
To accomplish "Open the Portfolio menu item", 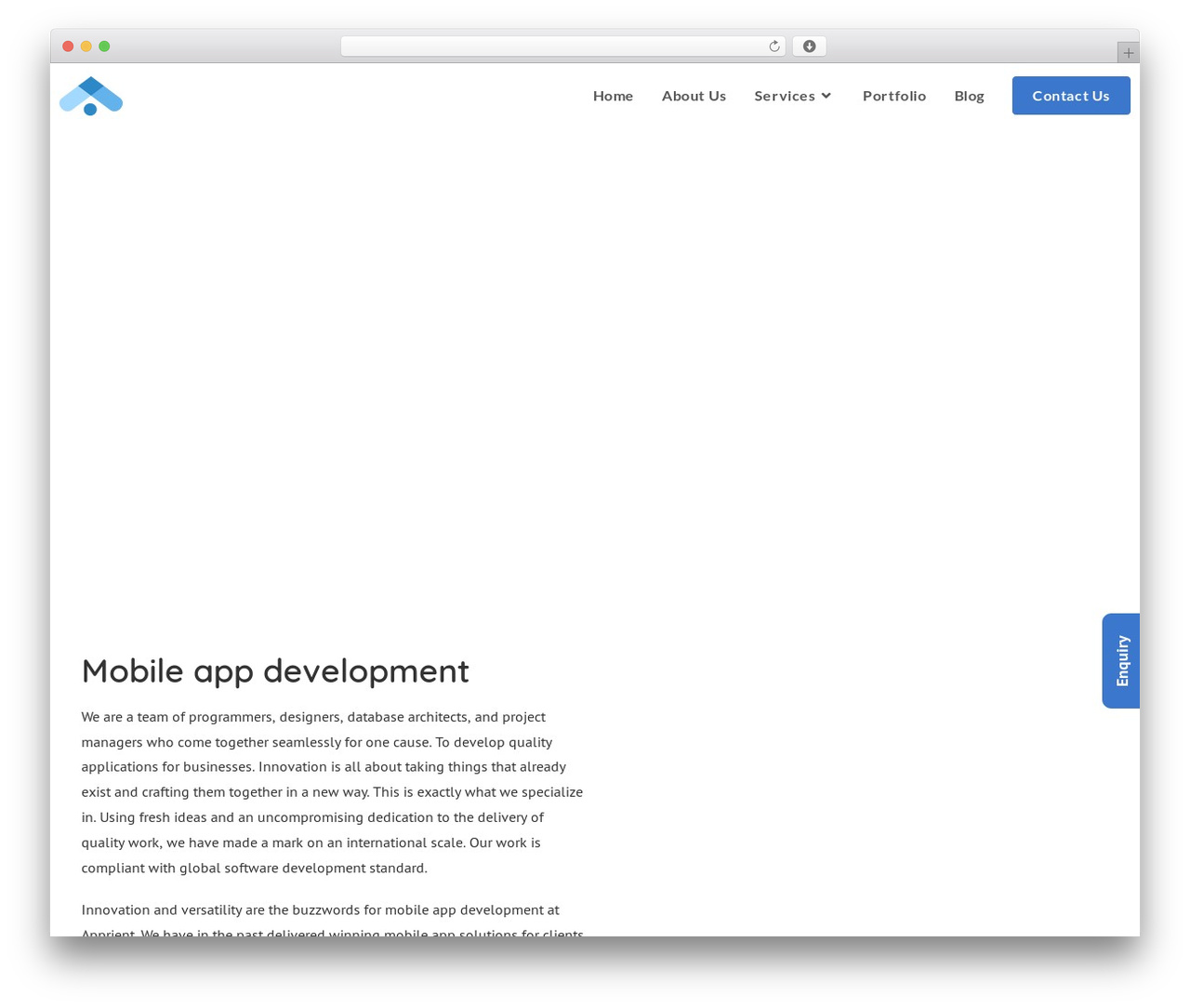I will point(894,96).
